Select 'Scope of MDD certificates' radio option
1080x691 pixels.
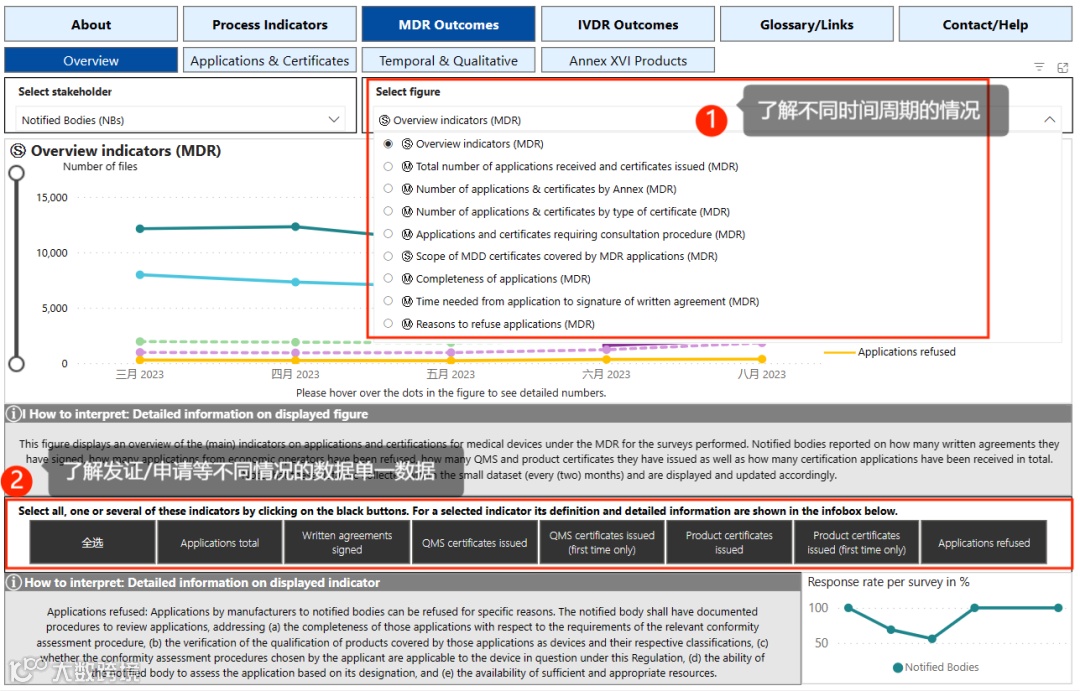(388, 256)
